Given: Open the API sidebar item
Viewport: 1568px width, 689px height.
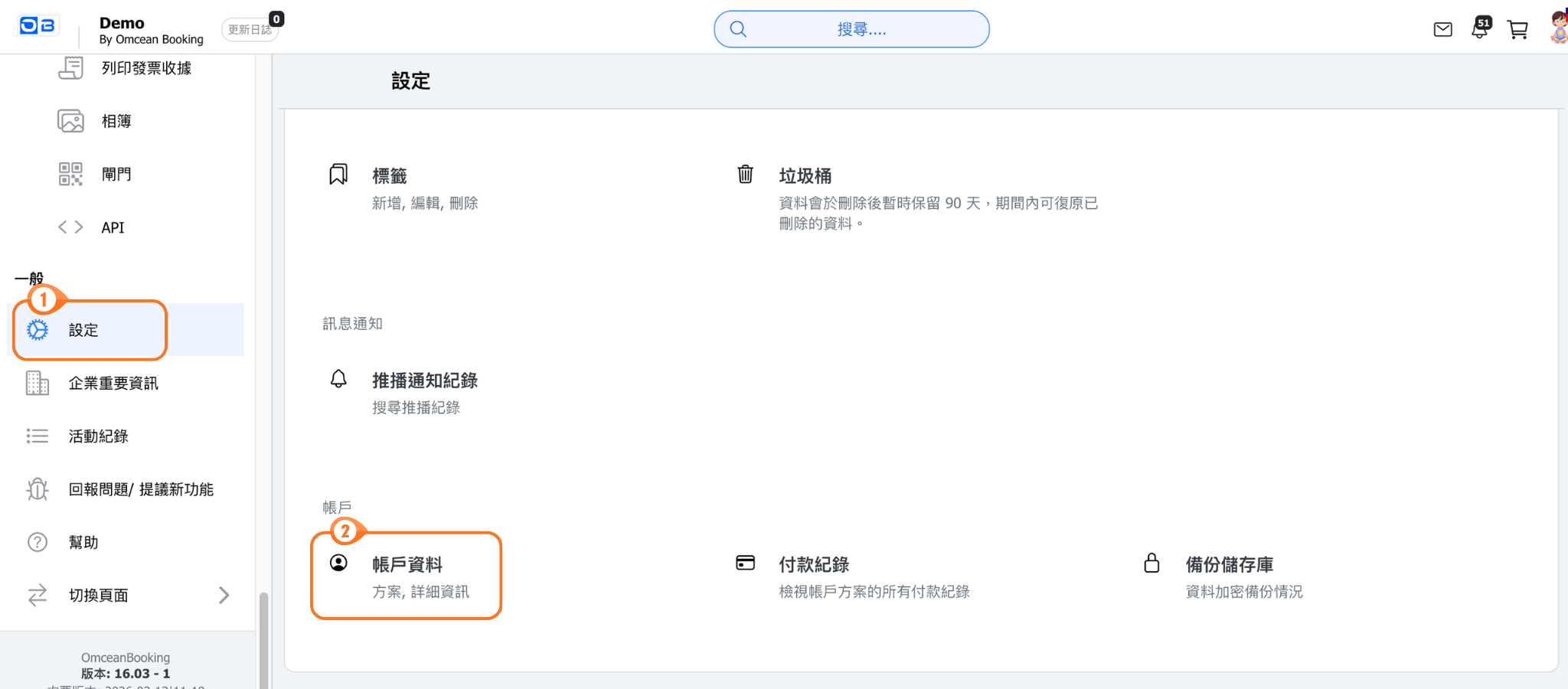Looking at the screenshot, I should 113,227.
